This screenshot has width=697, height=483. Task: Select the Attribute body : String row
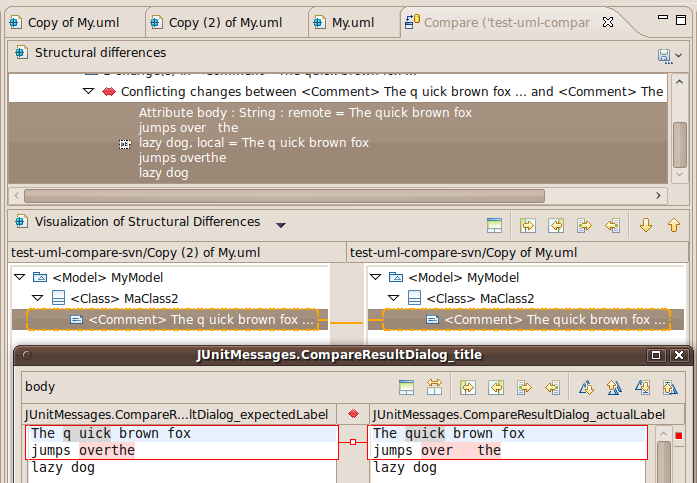pos(338,143)
